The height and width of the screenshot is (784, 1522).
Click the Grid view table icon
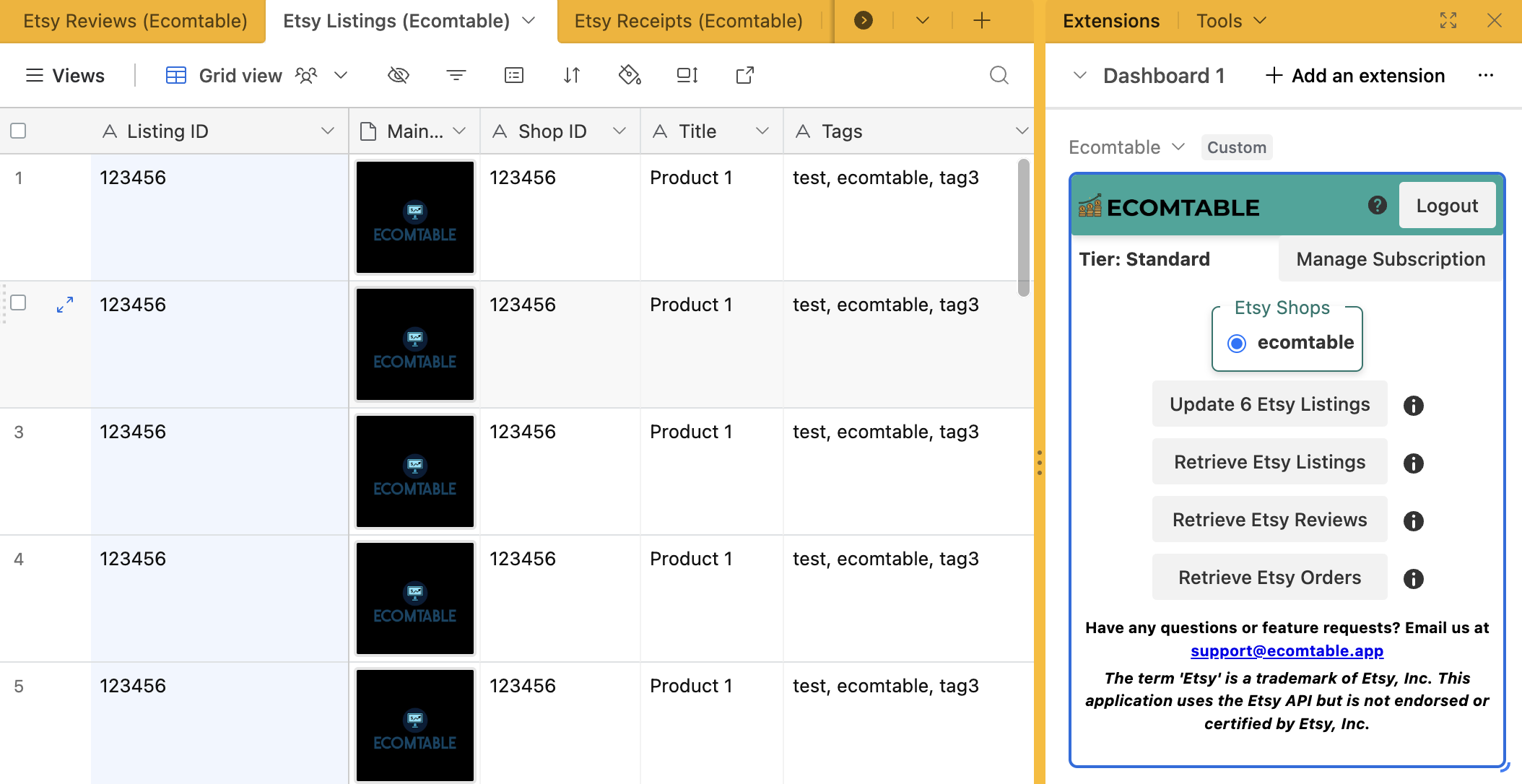(x=176, y=75)
